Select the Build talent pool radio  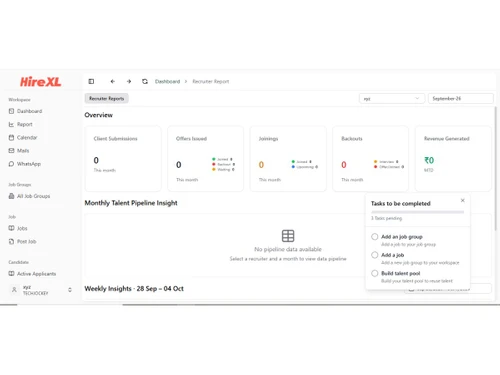coord(375,273)
